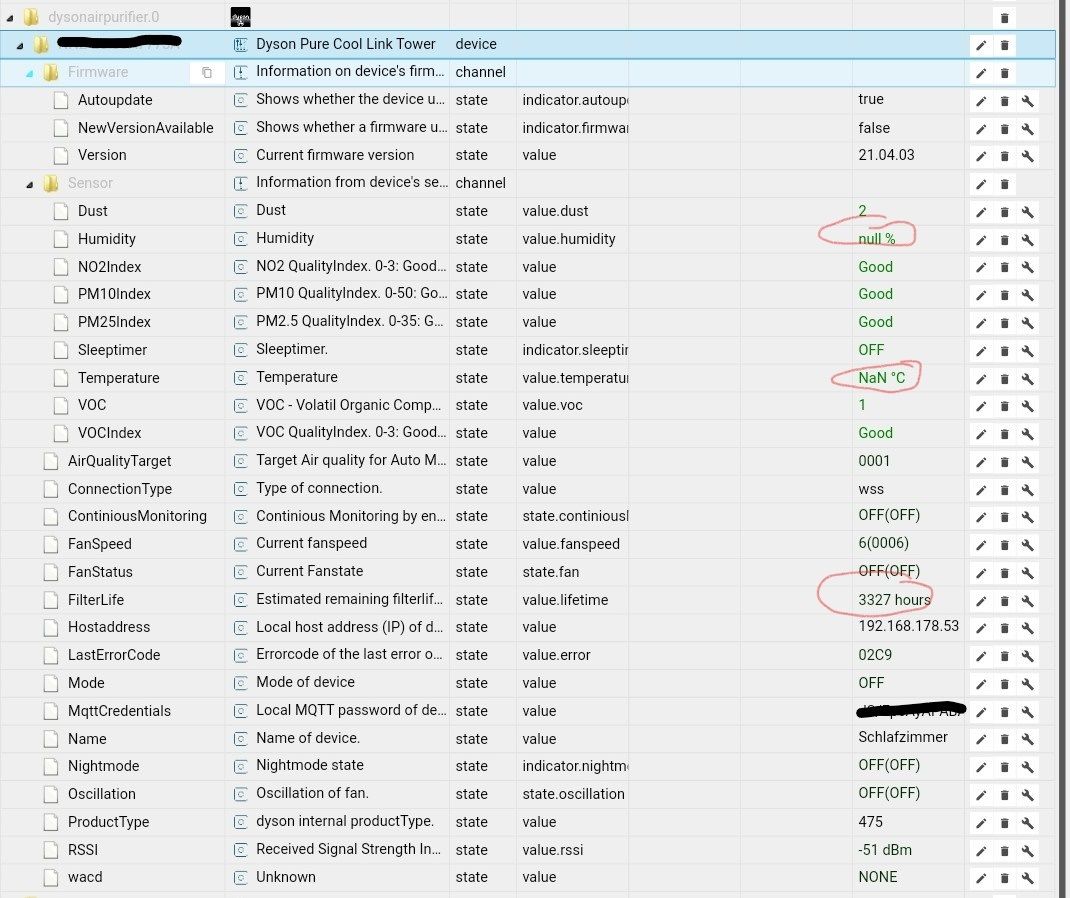Delete the Hostaddress state

click(1004, 628)
